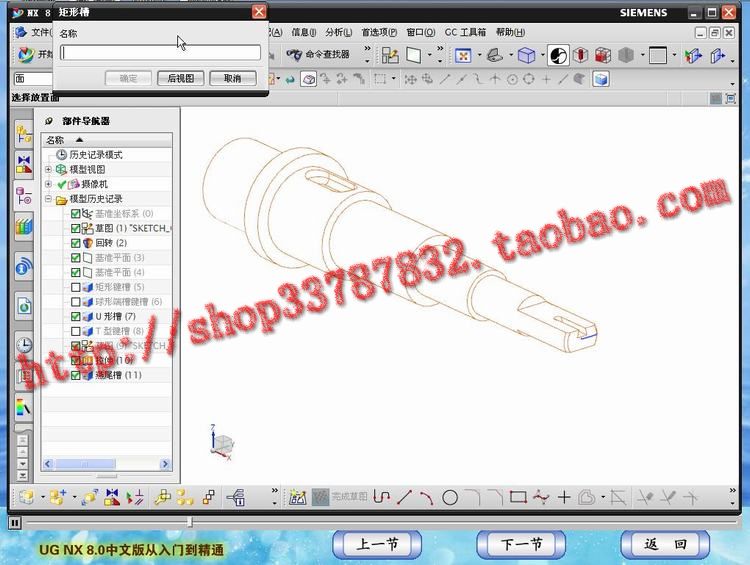Click the profile sketch tool
Image resolution: width=750 pixels, height=565 pixels.
pyautogui.click(x=381, y=498)
